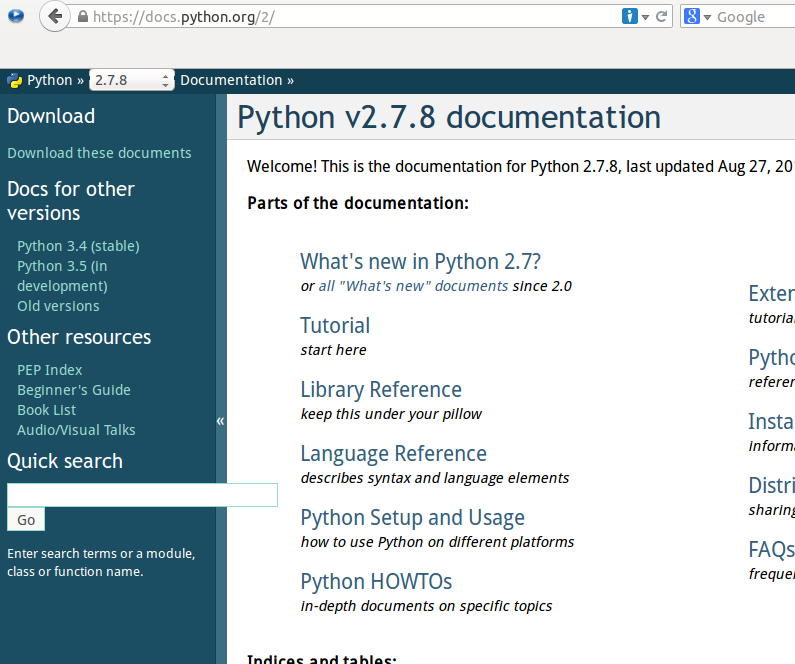Open the PEP Index link
Viewport: 795px width, 664px height.
pyautogui.click(x=50, y=370)
